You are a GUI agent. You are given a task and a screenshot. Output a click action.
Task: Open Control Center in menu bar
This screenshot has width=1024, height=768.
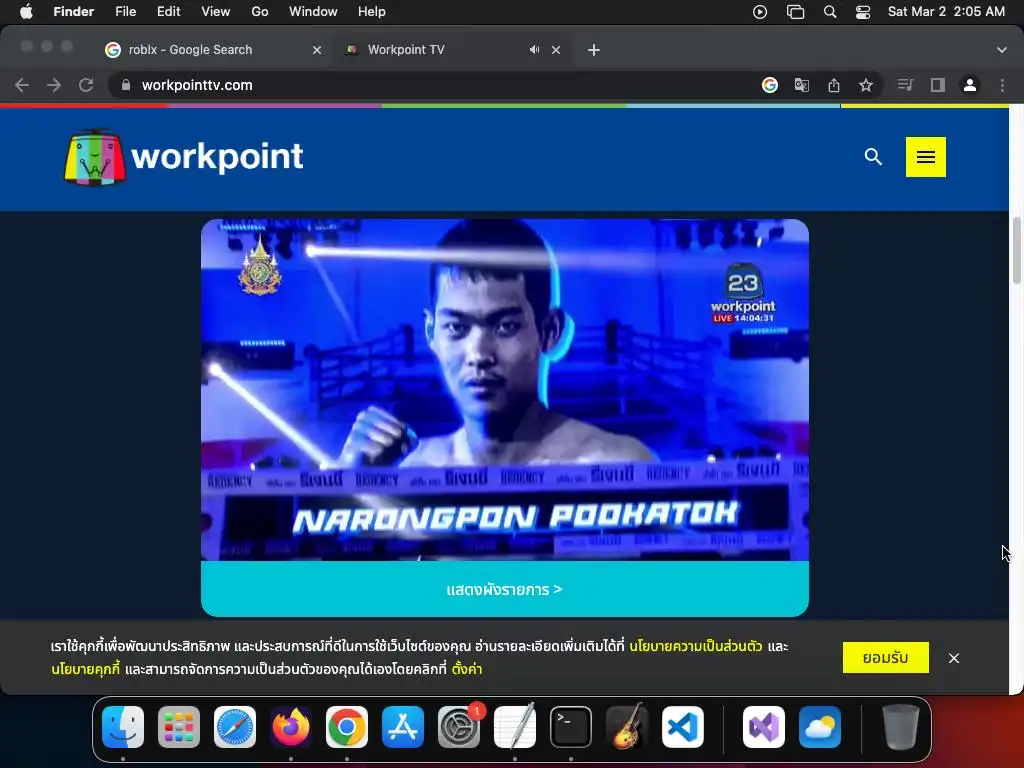pos(863,11)
